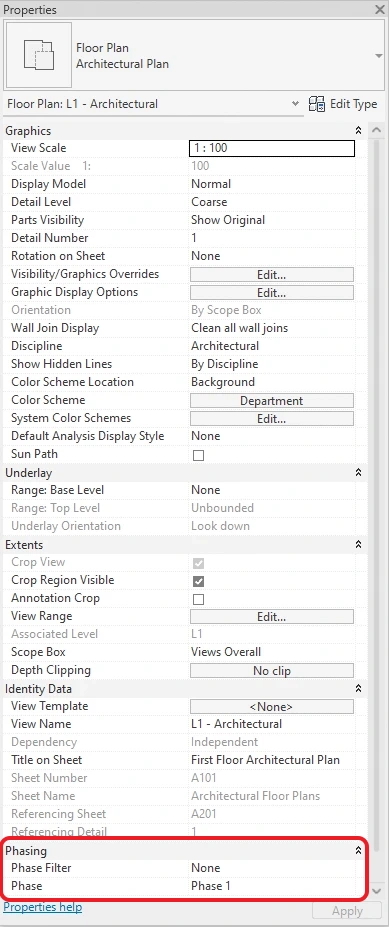The image size is (389, 927).
Task: Select Default Analysis Display Style value None
Action: pos(206,436)
